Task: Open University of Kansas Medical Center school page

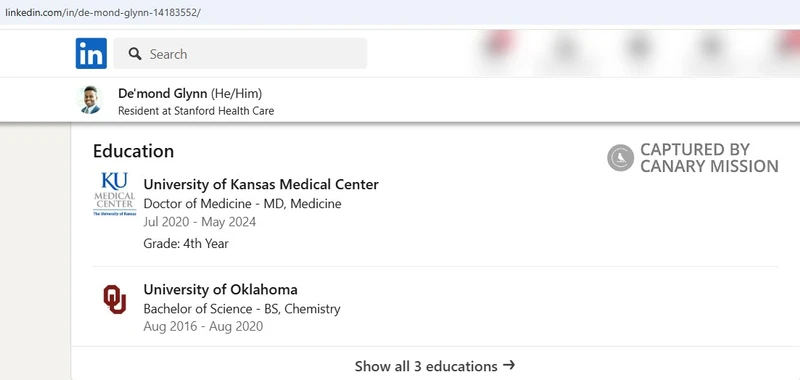Action: (x=261, y=184)
